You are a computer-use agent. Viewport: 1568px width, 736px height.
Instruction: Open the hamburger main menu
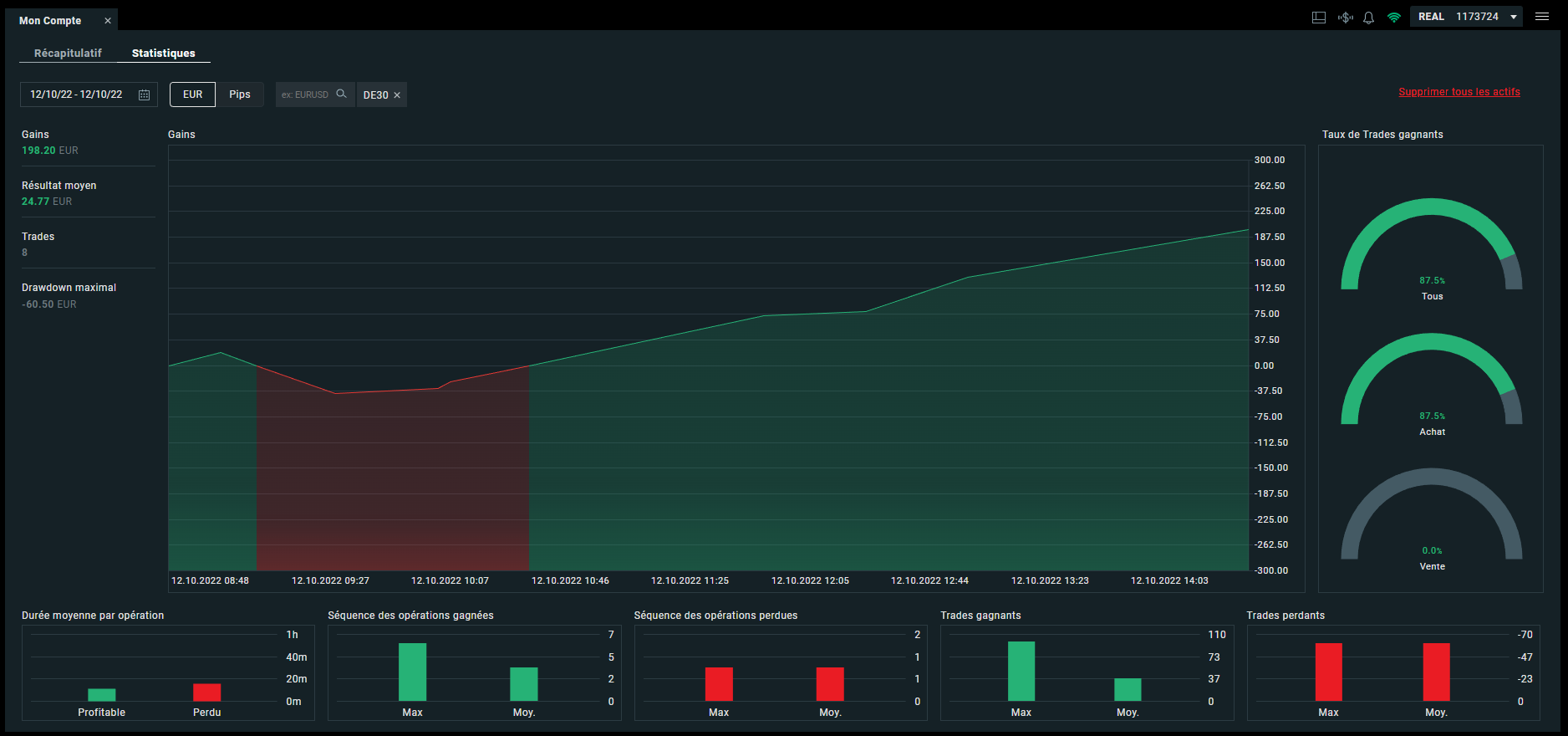1542,17
